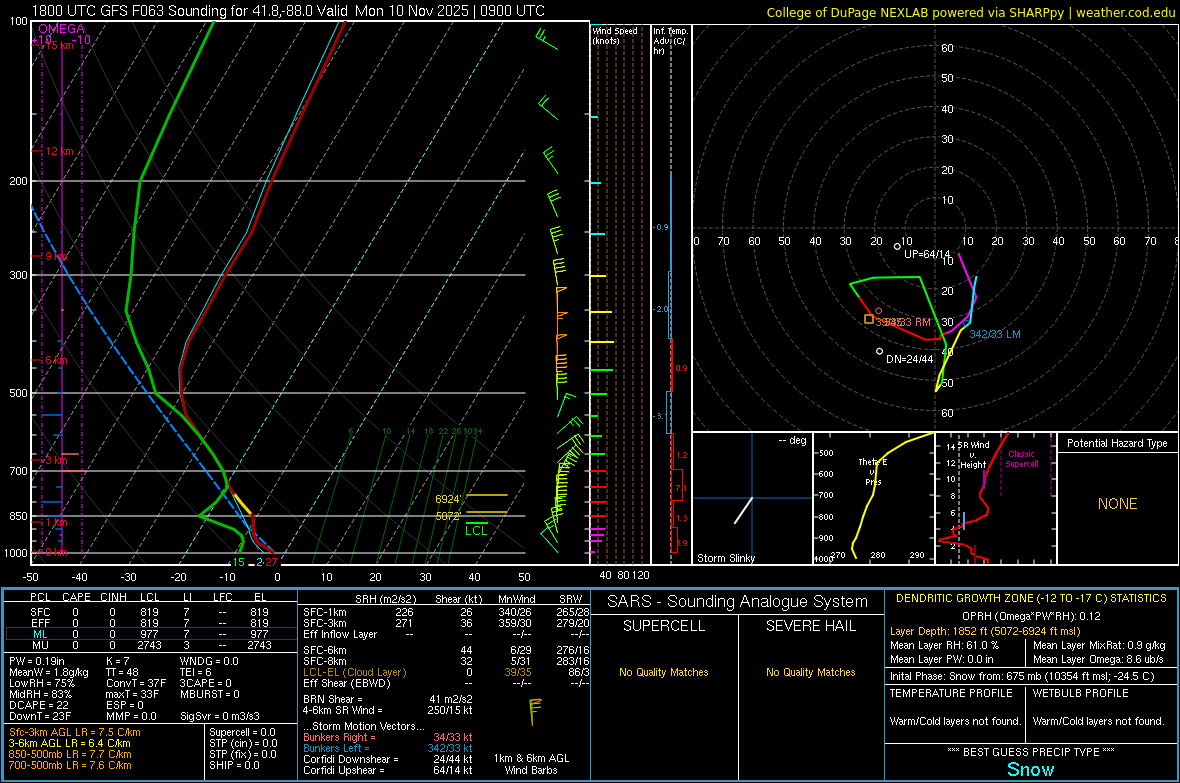Click the WNDG = 0.0 value
Image resolution: width=1180 pixels, height=783 pixels.
(208, 661)
